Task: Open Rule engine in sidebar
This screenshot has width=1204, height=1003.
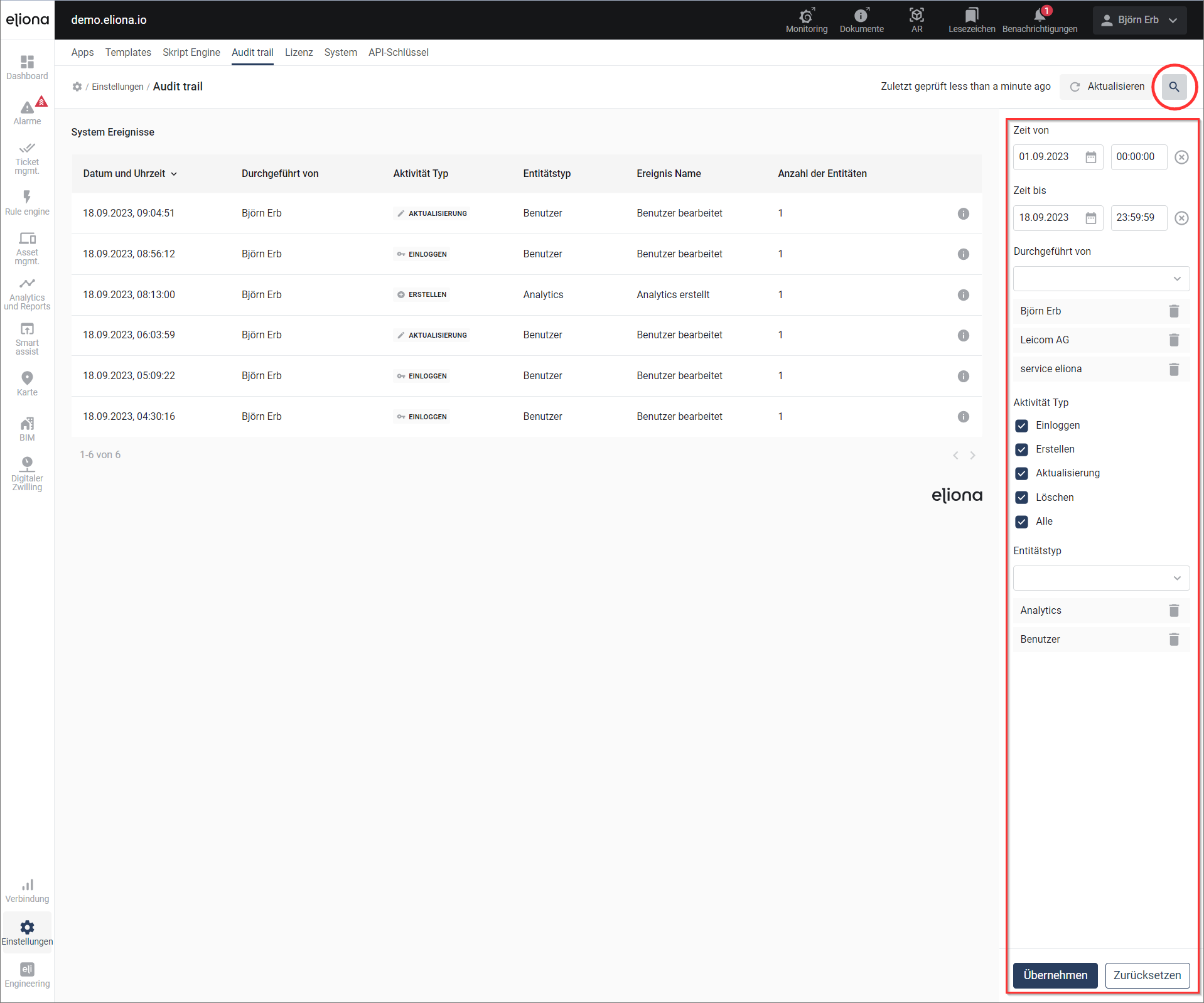Action: (x=27, y=203)
